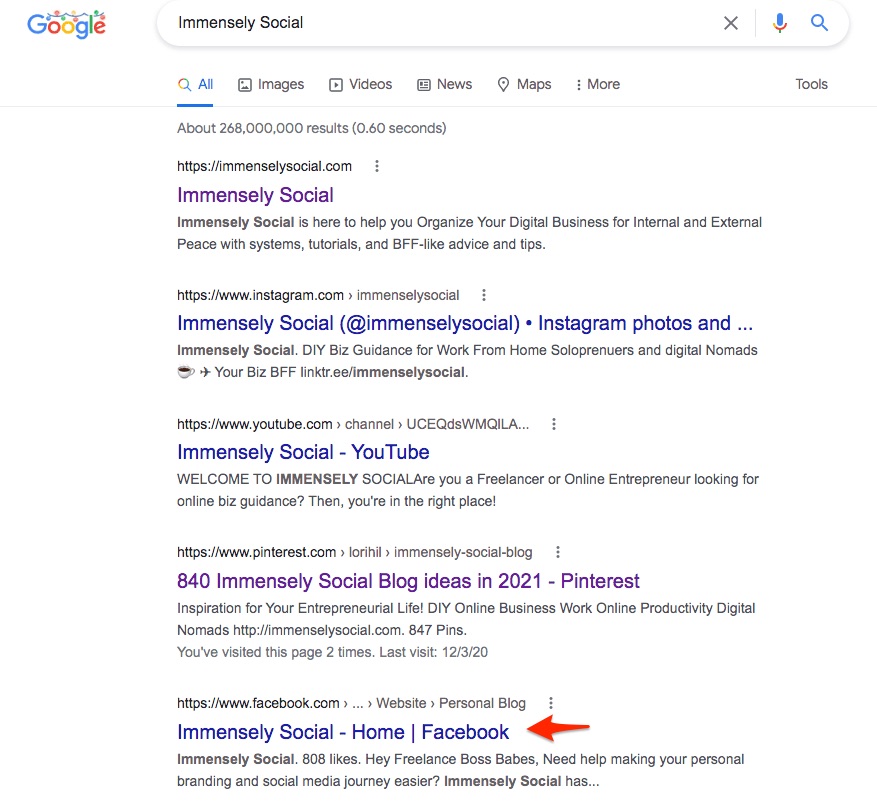
Task: Click into the search field text
Action: pyautogui.click(x=240, y=23)
